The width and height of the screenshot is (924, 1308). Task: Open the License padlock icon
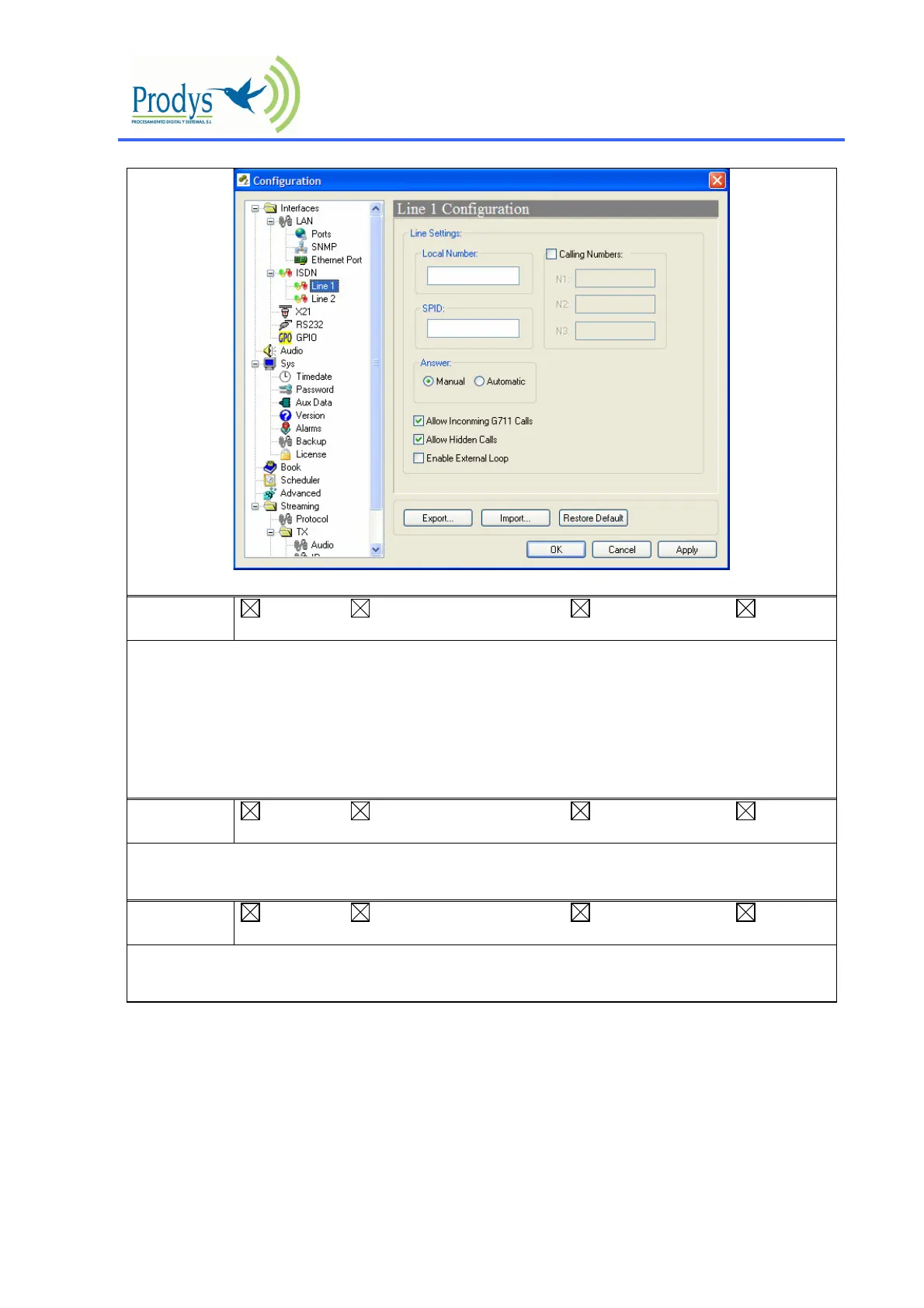coord(285,454)
